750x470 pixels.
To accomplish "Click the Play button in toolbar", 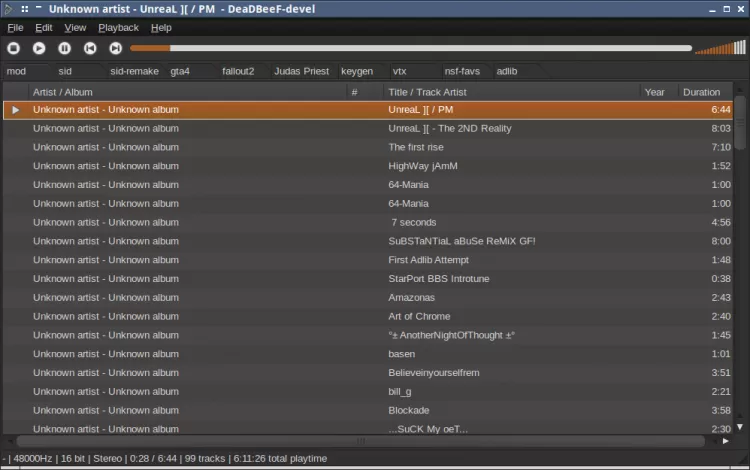I will click(39, 48).
